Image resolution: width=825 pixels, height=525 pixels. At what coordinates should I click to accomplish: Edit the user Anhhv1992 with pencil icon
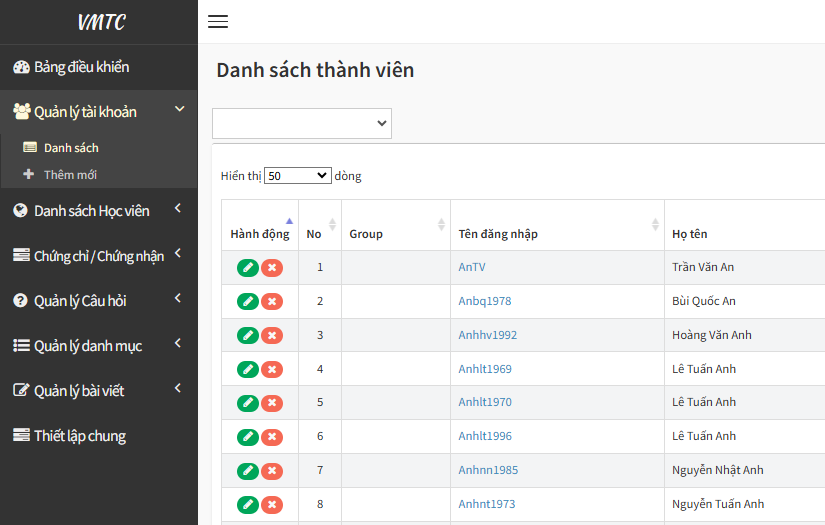point(247,335)
